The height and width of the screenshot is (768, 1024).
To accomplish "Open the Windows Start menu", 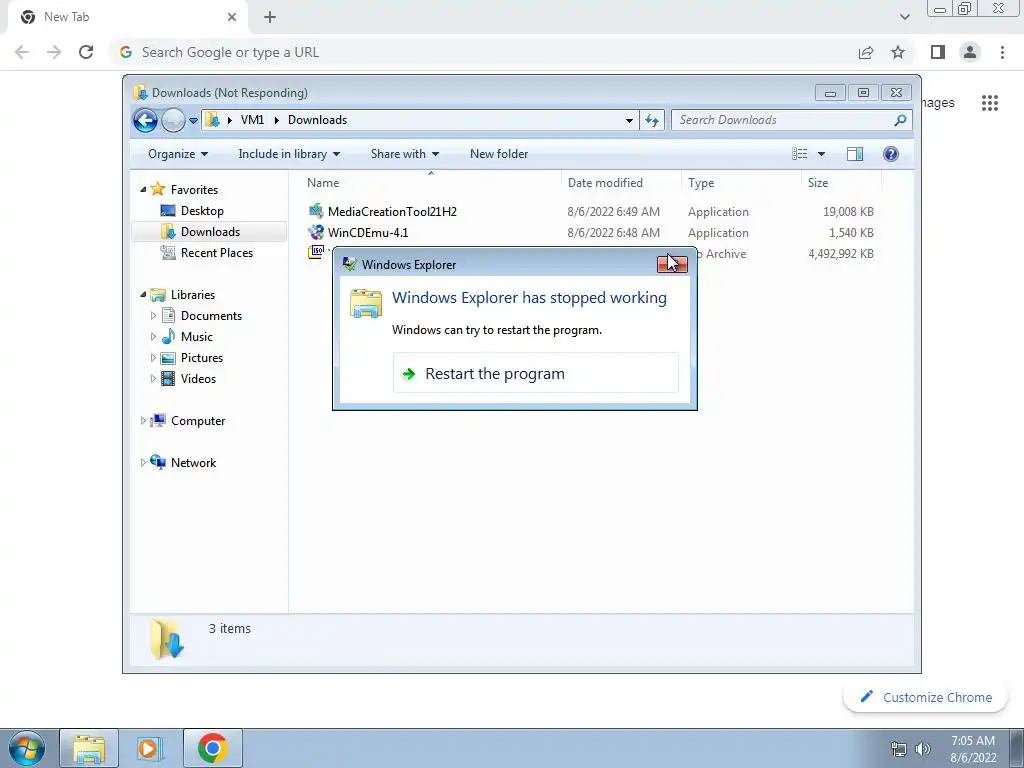I will (27, 748).
